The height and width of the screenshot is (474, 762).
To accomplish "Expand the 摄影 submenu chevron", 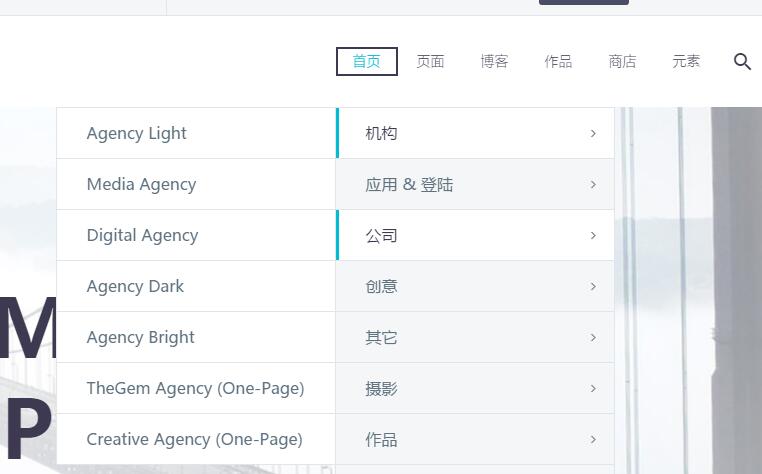I will 593,388.
